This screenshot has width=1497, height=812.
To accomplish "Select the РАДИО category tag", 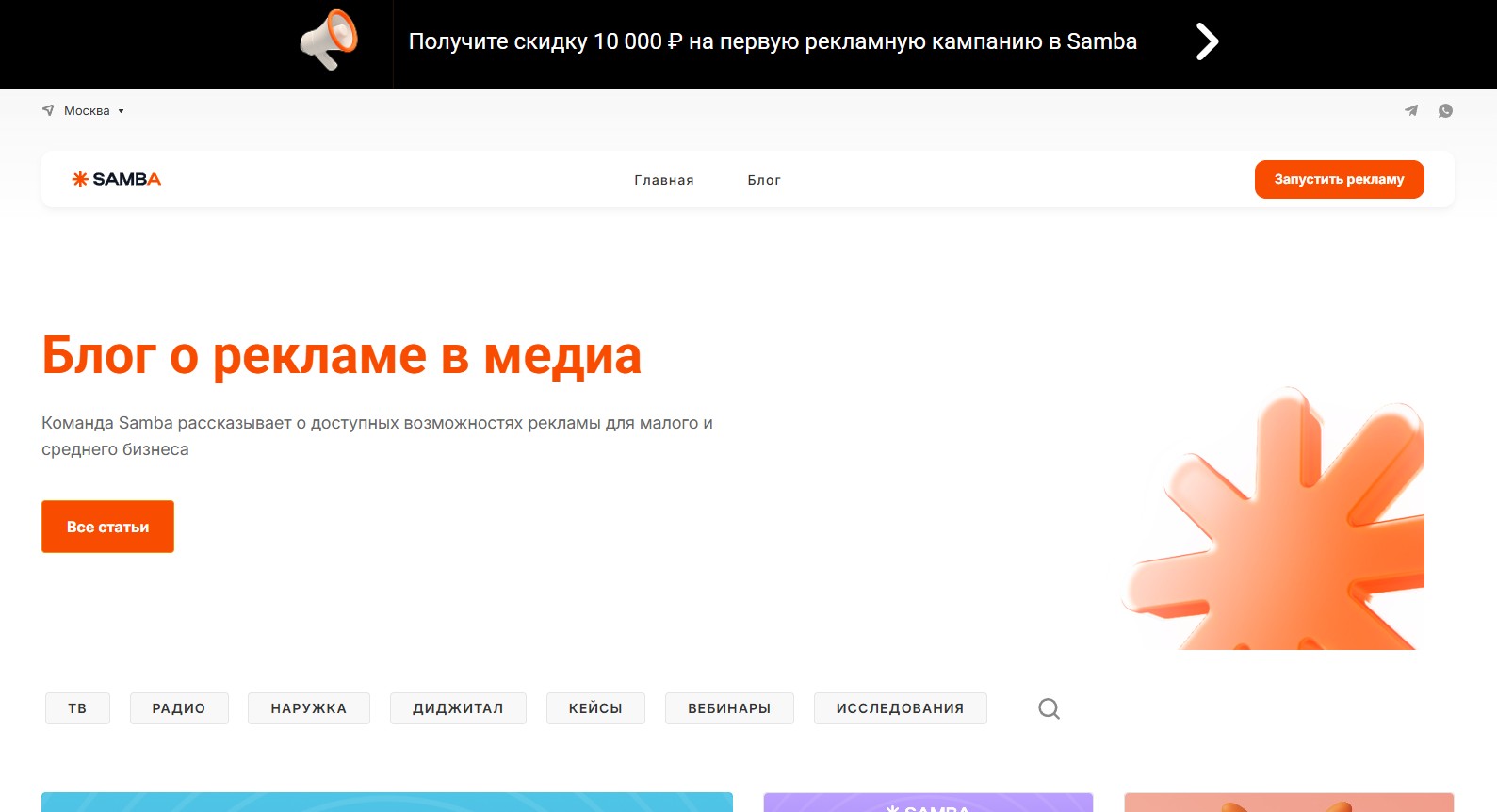I will tap(179, 708).
